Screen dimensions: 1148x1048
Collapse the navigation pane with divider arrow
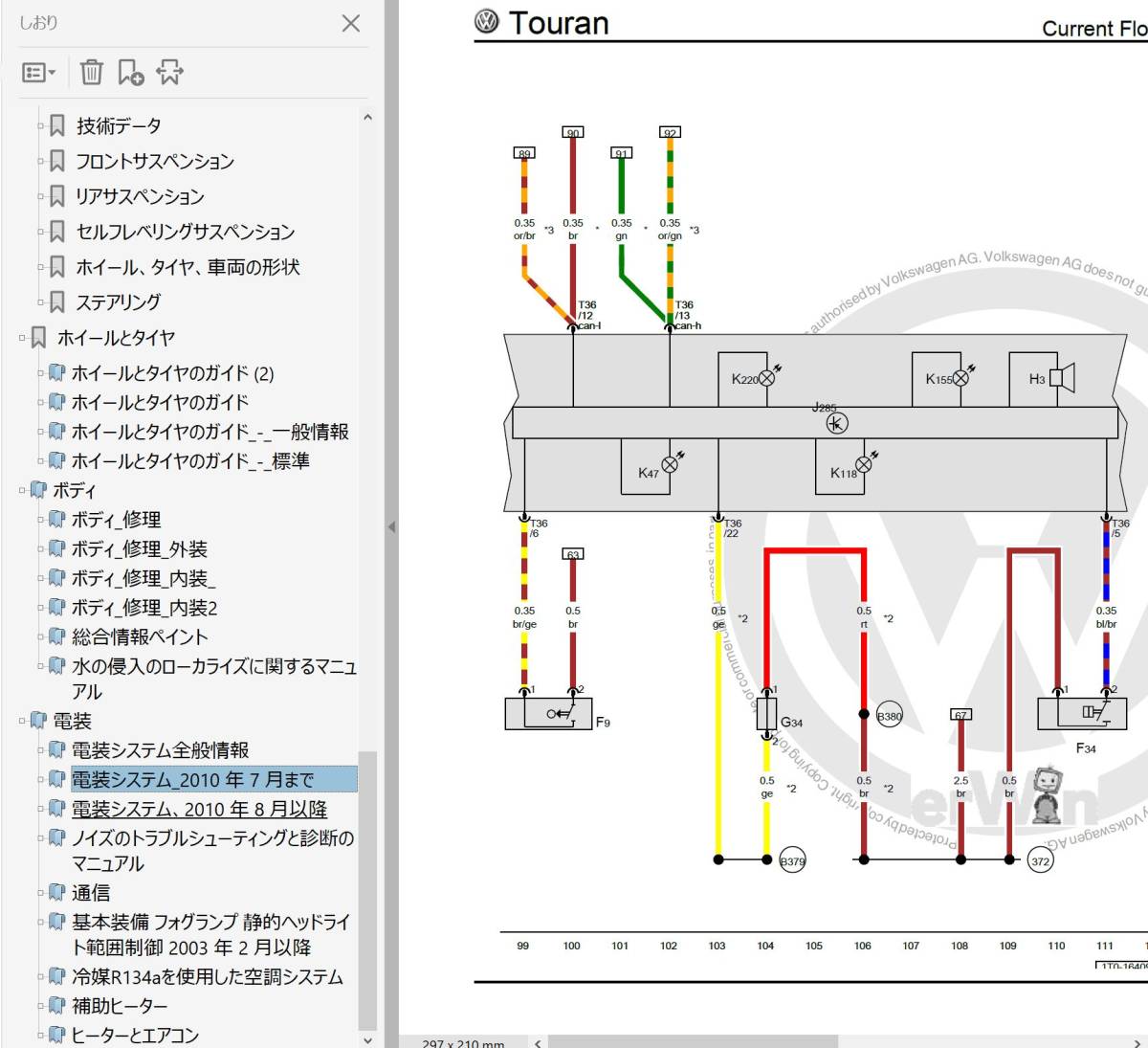(x=391, y=526)
